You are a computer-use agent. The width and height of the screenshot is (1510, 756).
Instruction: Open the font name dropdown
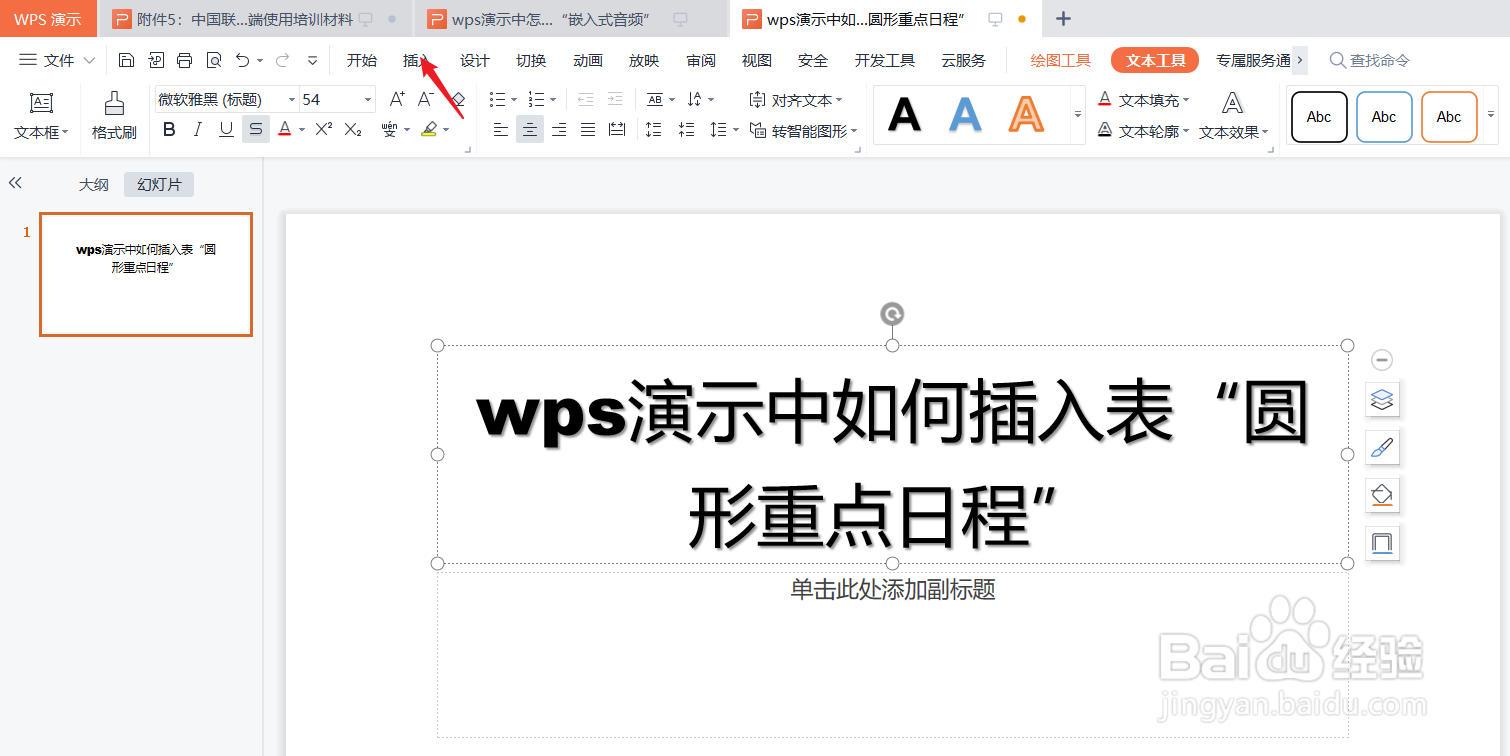(x=292, y=99)
